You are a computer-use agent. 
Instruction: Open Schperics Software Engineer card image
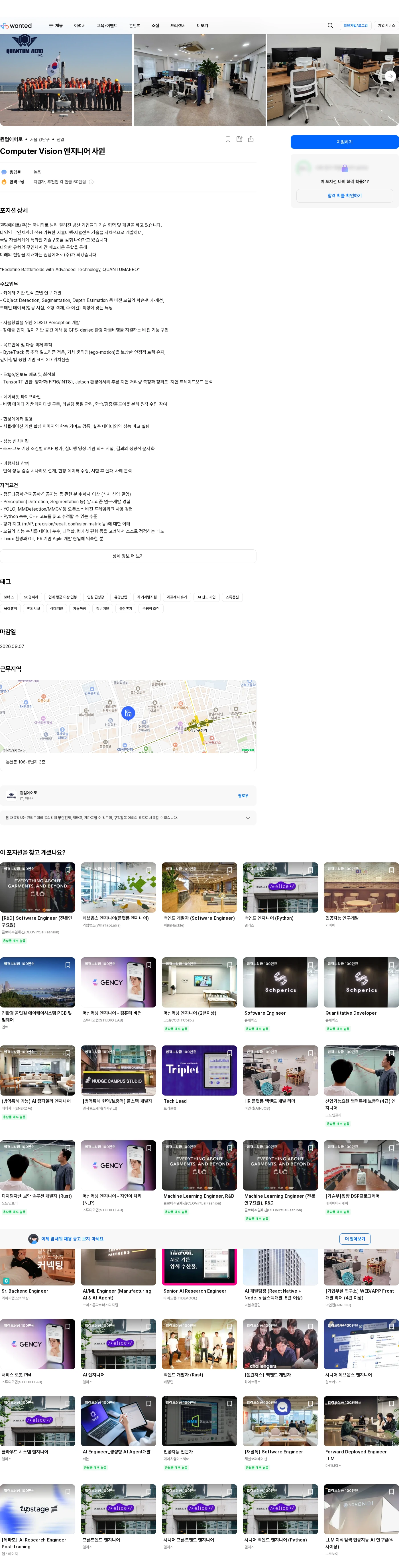click(280, 982)
